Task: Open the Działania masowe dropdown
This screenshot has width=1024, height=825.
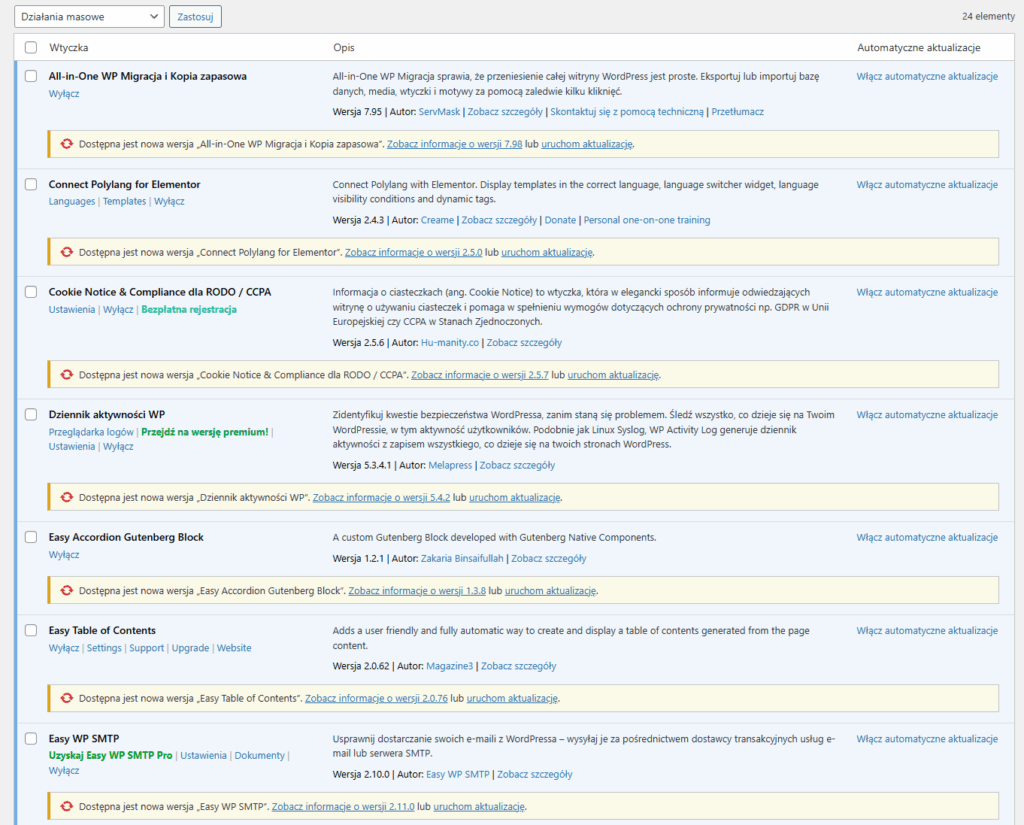Action: point(87,16)
